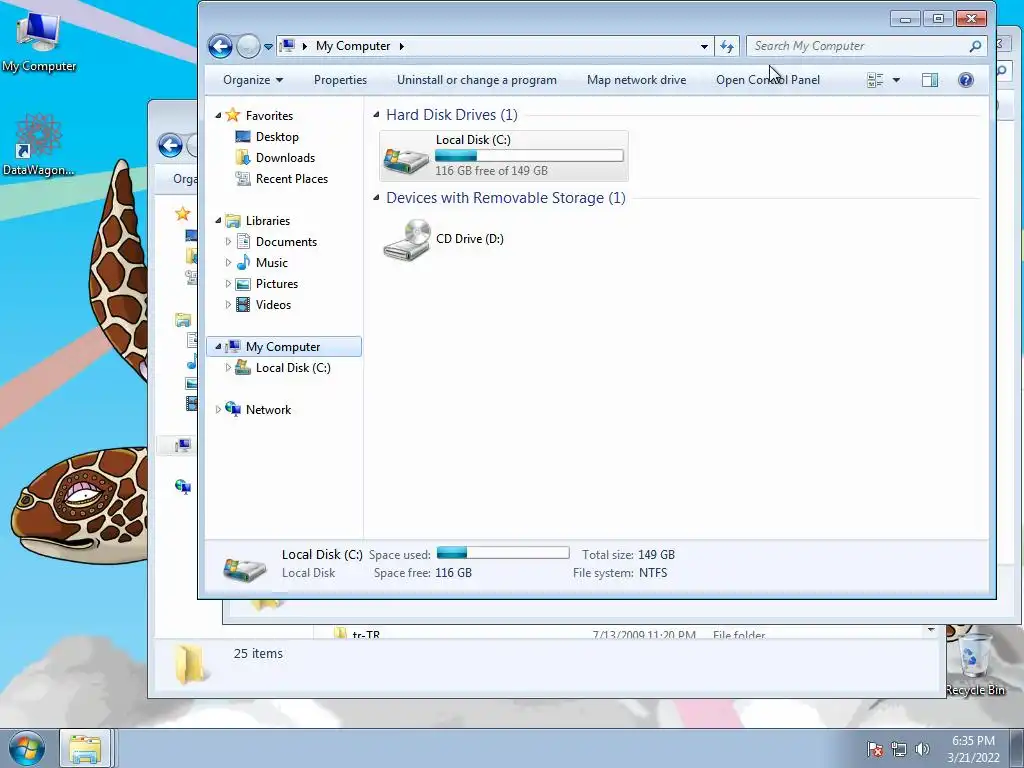Expand Local Disk (C:) in tree
The width and height of the screenshot is (1024, 768).
coord(228,368)
